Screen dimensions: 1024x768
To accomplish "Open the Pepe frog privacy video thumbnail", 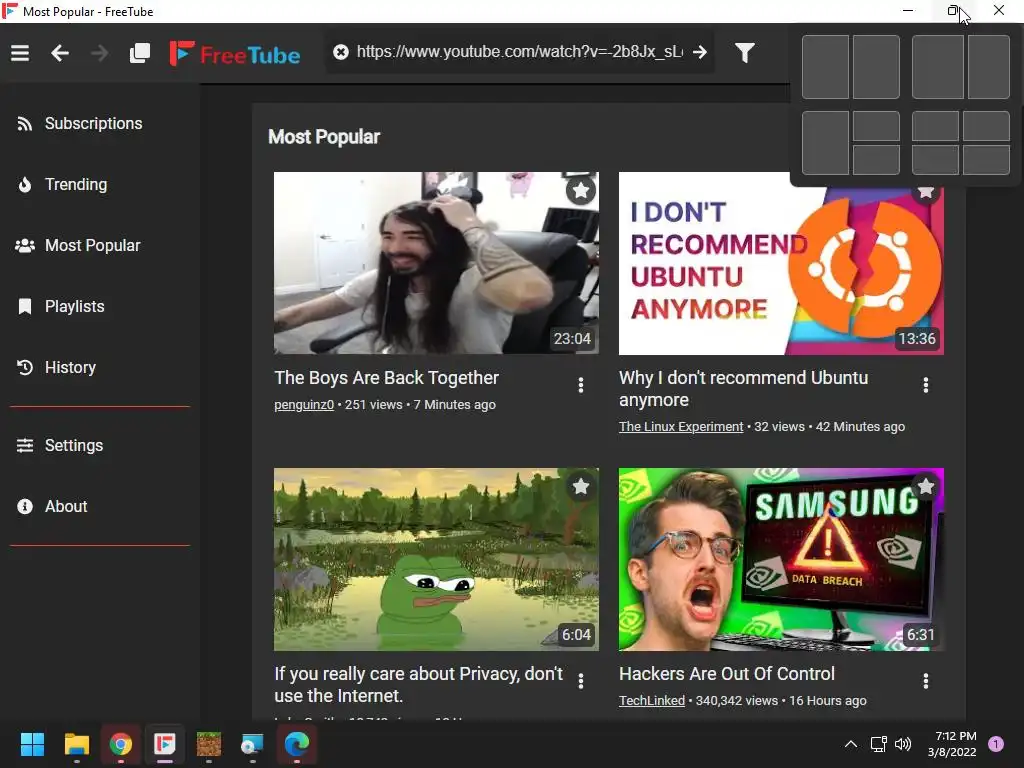I will point(436,559).
